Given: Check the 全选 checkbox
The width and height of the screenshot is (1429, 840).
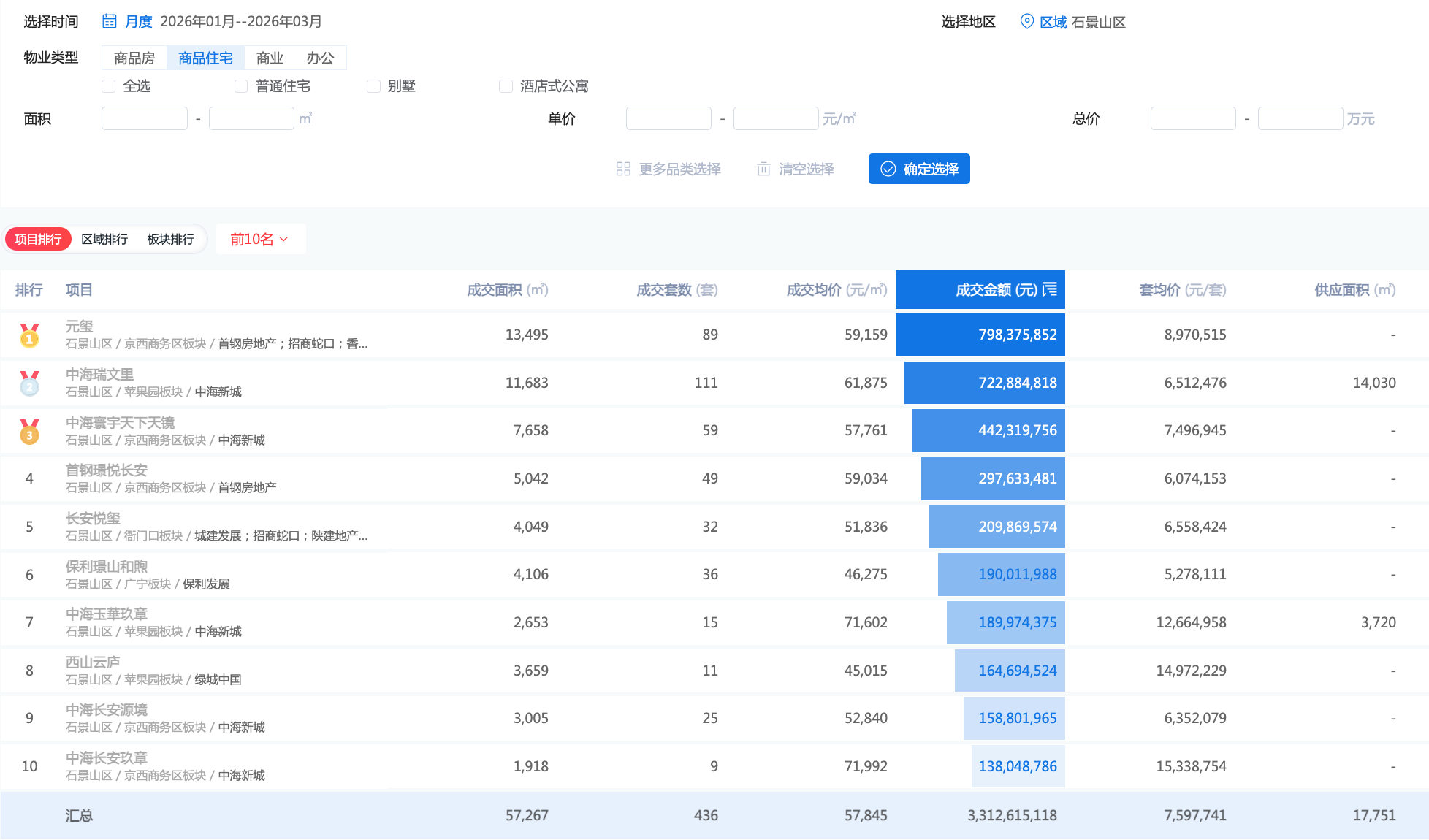Looking at the screenshot, I should tap(109, 86).
